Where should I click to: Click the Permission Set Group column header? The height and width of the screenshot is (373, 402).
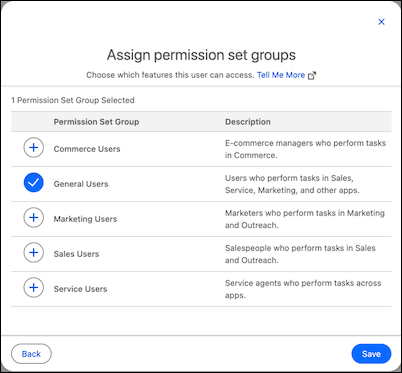coord(96,122)
